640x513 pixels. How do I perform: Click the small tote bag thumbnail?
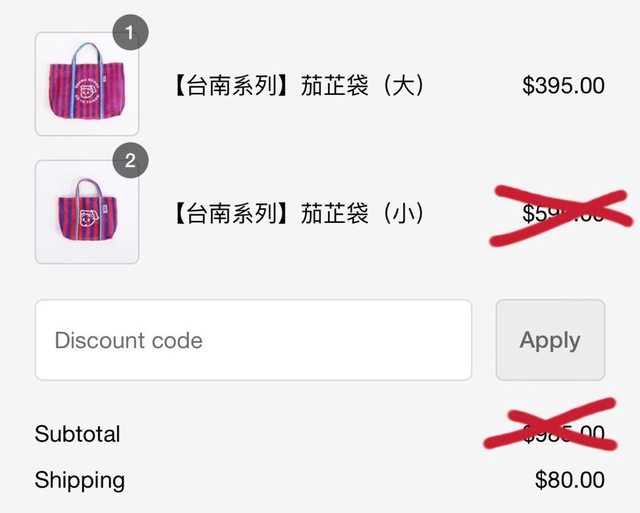(x=86, y=212)
